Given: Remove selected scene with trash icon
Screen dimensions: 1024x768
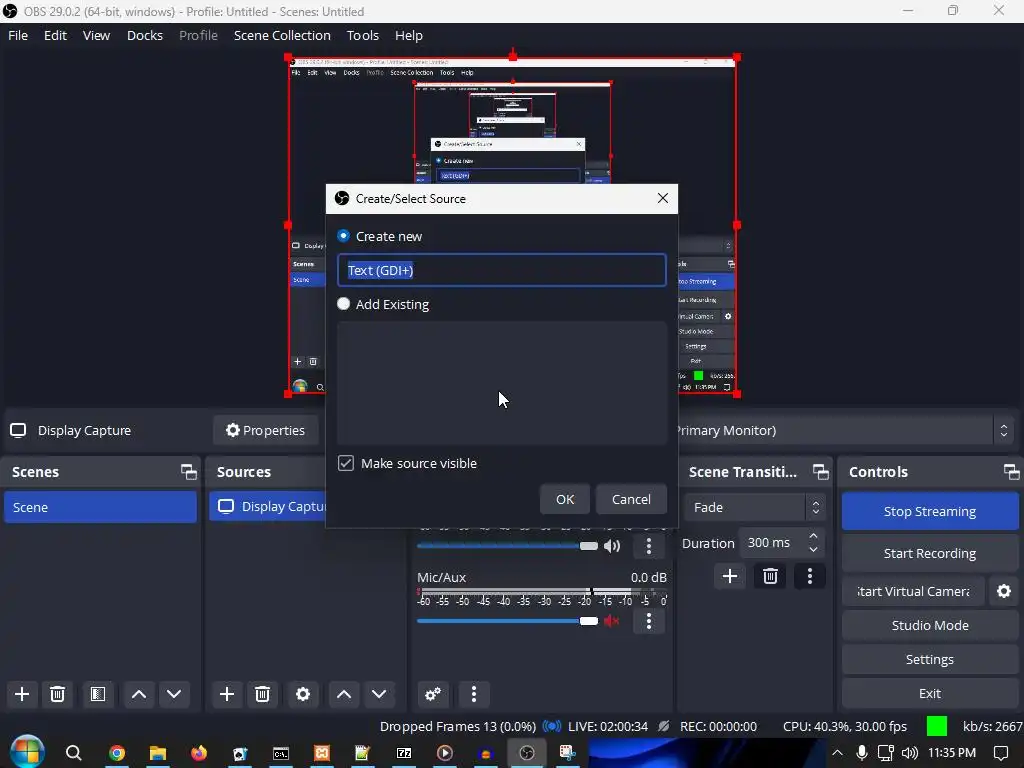Looking at the screenshot, I should point(57,694).
